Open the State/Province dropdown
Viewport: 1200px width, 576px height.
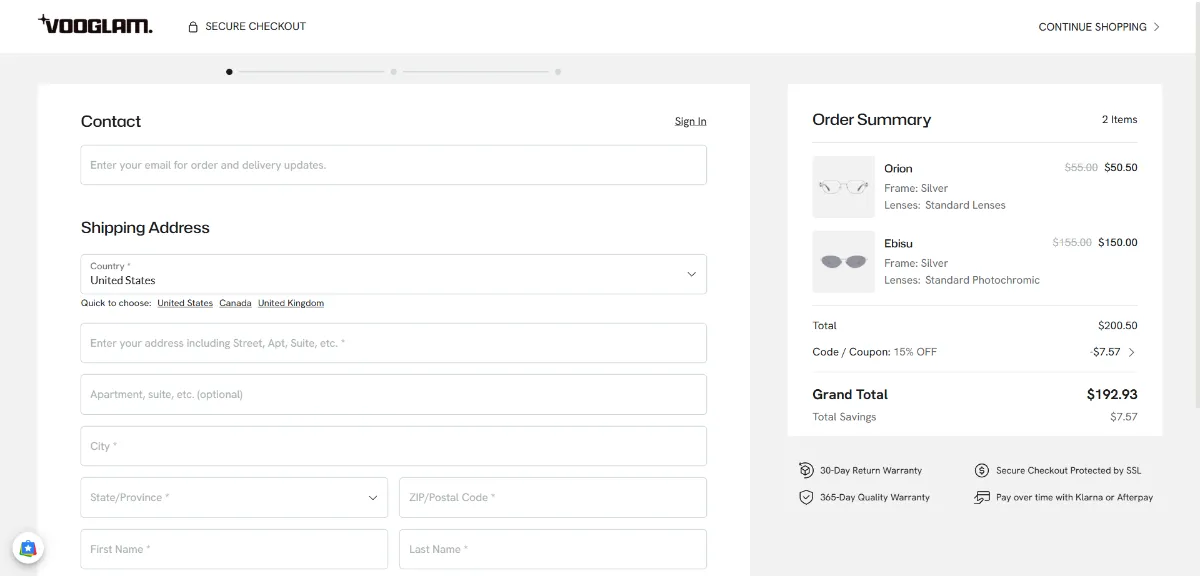tap(234, 497)
